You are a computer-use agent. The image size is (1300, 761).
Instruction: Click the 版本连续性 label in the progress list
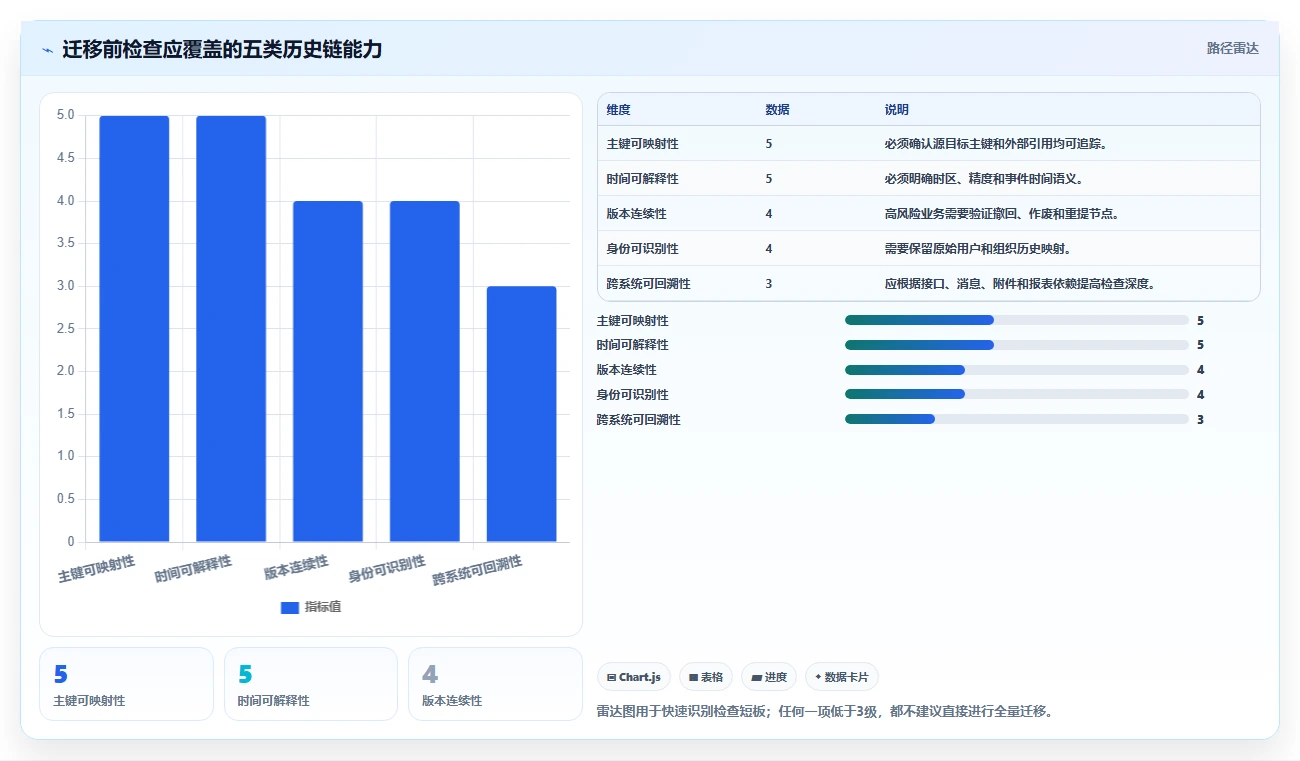627,370
